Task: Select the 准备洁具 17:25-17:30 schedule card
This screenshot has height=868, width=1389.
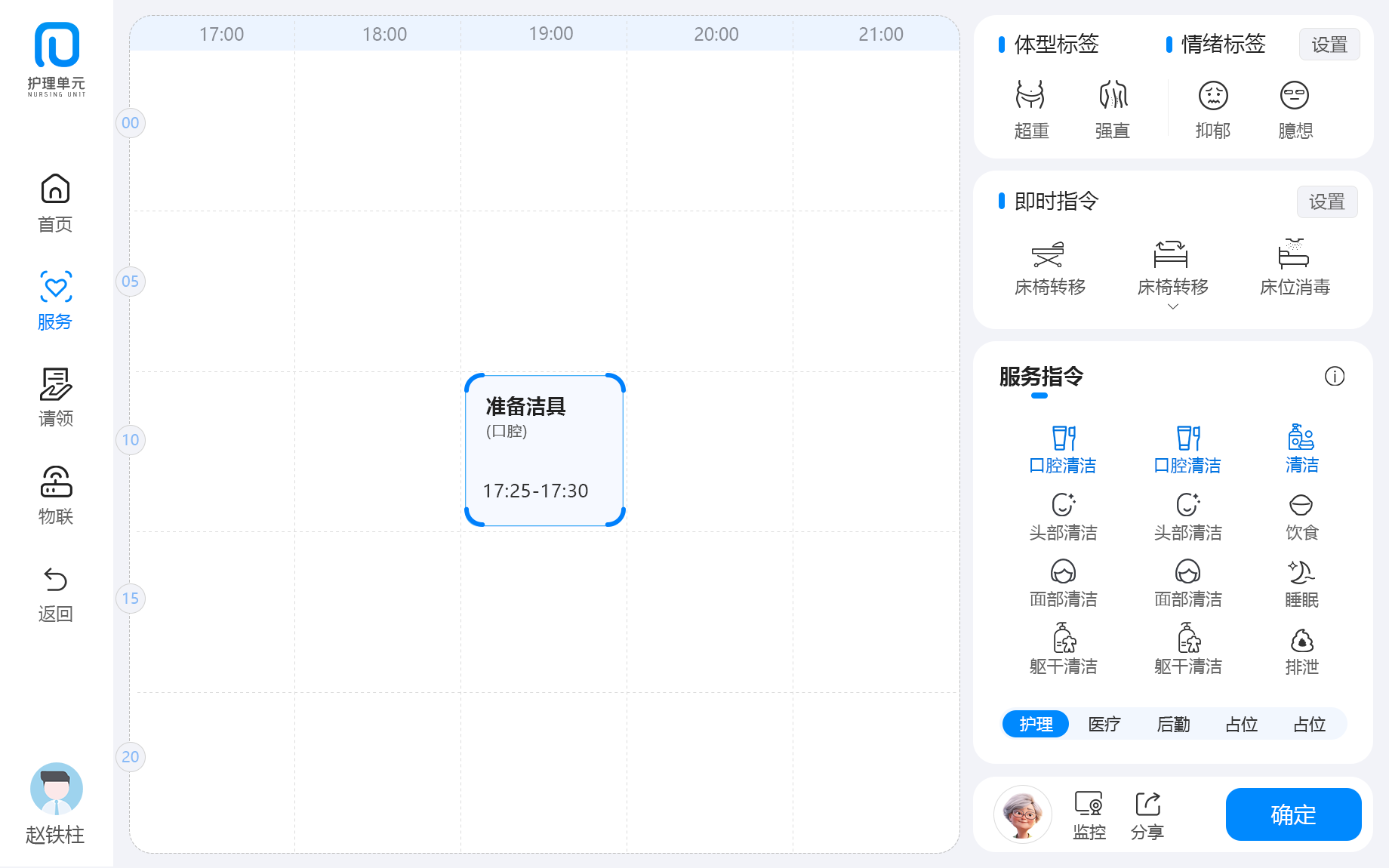Action: 544,451
